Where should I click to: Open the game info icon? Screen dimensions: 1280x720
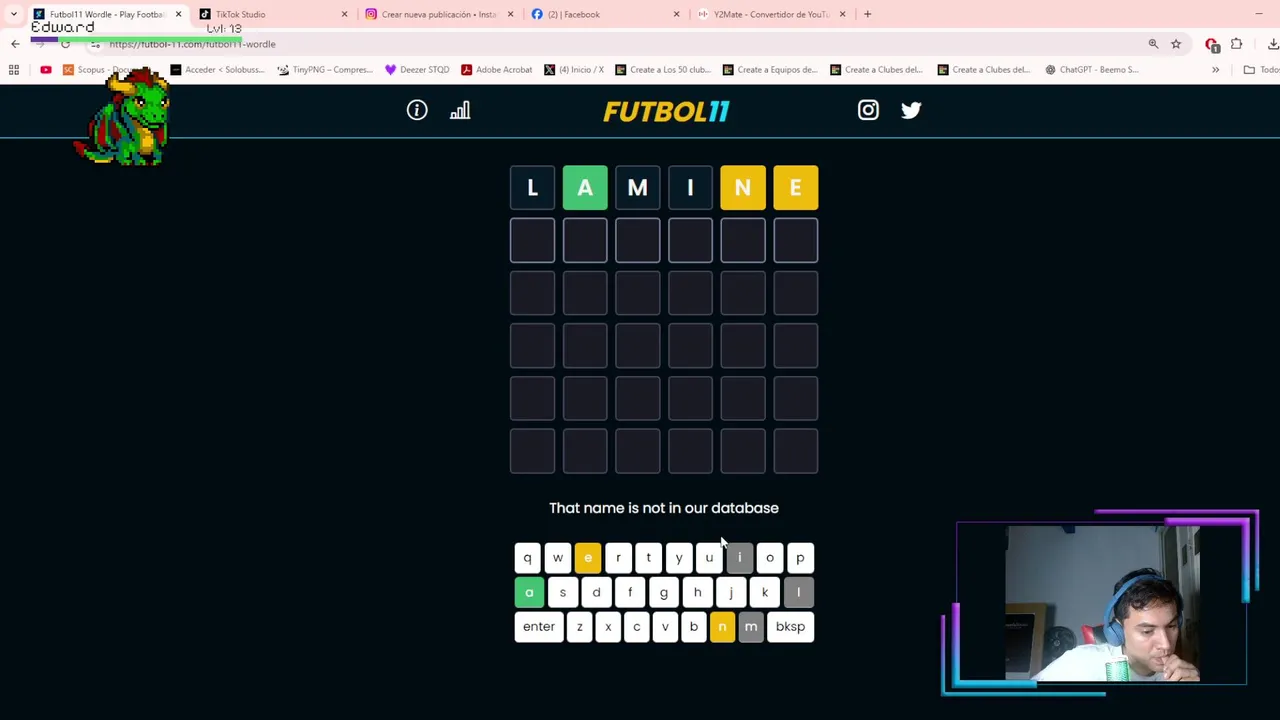pos(417,110)
